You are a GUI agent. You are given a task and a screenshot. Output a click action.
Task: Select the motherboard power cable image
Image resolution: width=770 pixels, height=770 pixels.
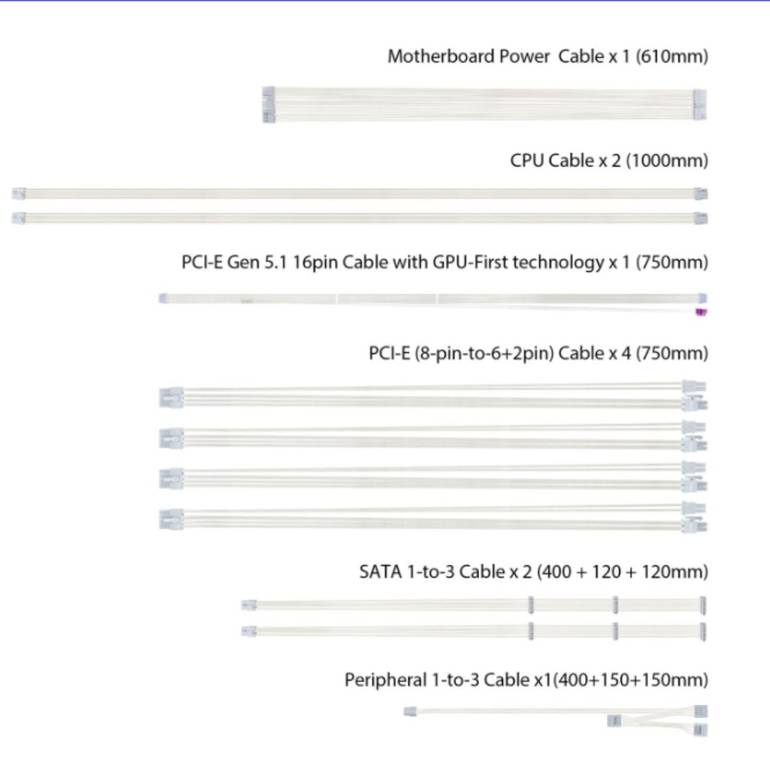tap(484, 105)
